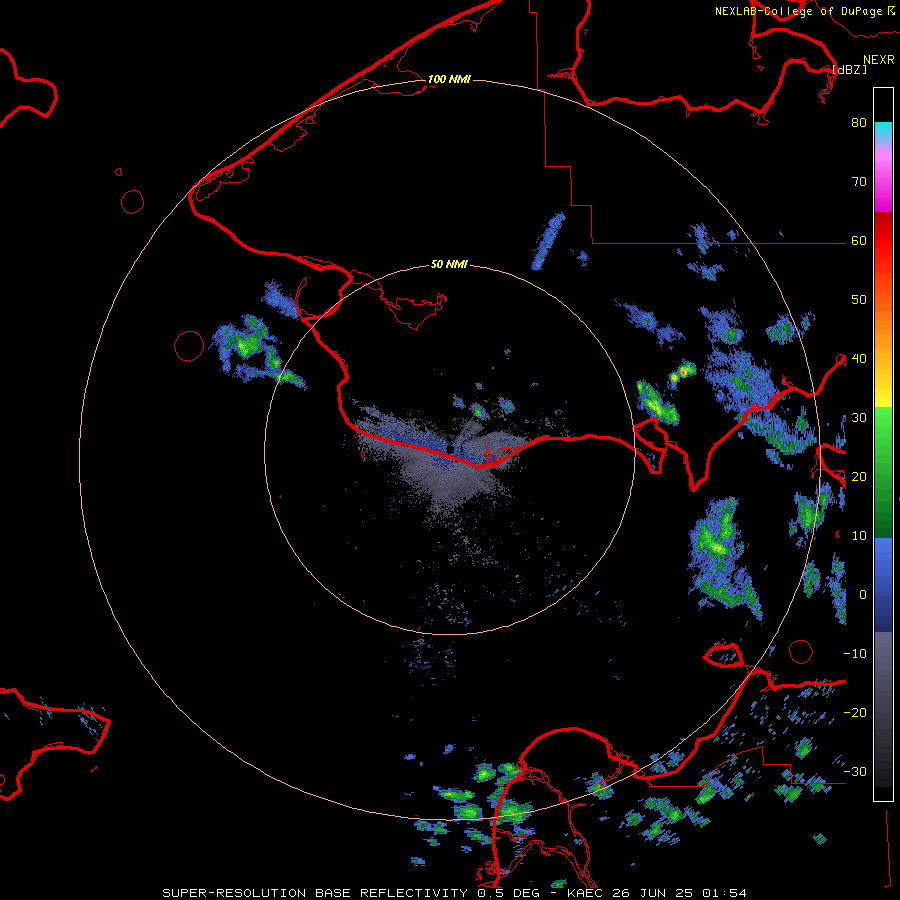Click the "KAEC" station identifier
The width and height of the screenshot is (900, 900).
coord(586,893)
